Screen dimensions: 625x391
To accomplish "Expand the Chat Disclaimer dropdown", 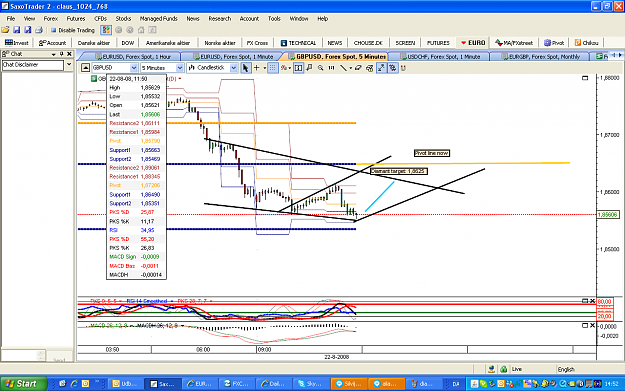I will point(69,65).
